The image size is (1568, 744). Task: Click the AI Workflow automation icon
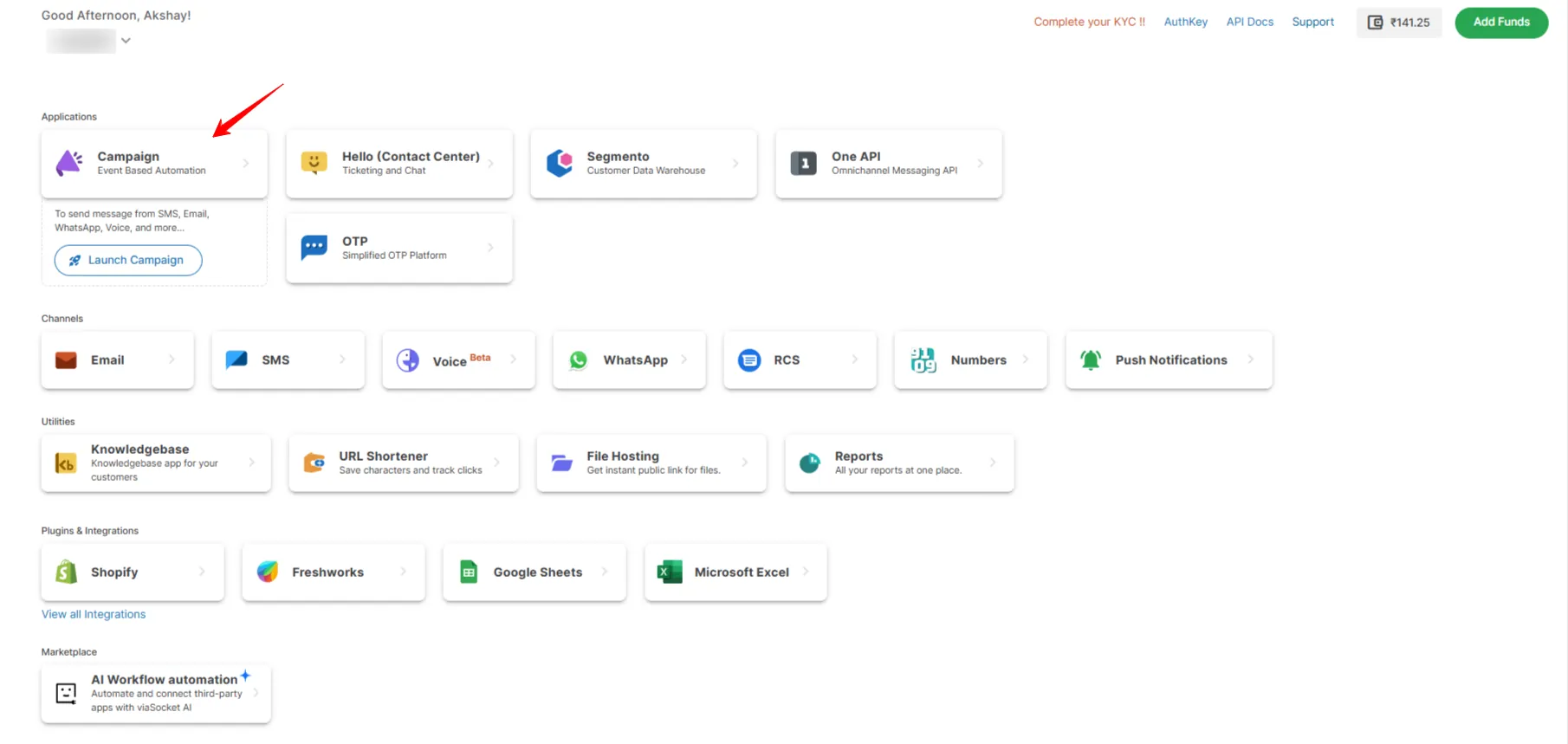(66, 693)
